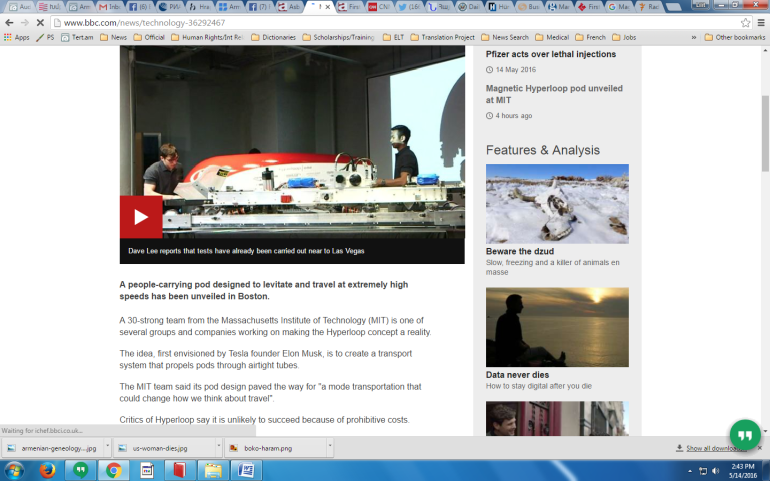The width and height of the screenshot is (770, 481).
Task: Click the browser forward arrow
Action: 25,23
